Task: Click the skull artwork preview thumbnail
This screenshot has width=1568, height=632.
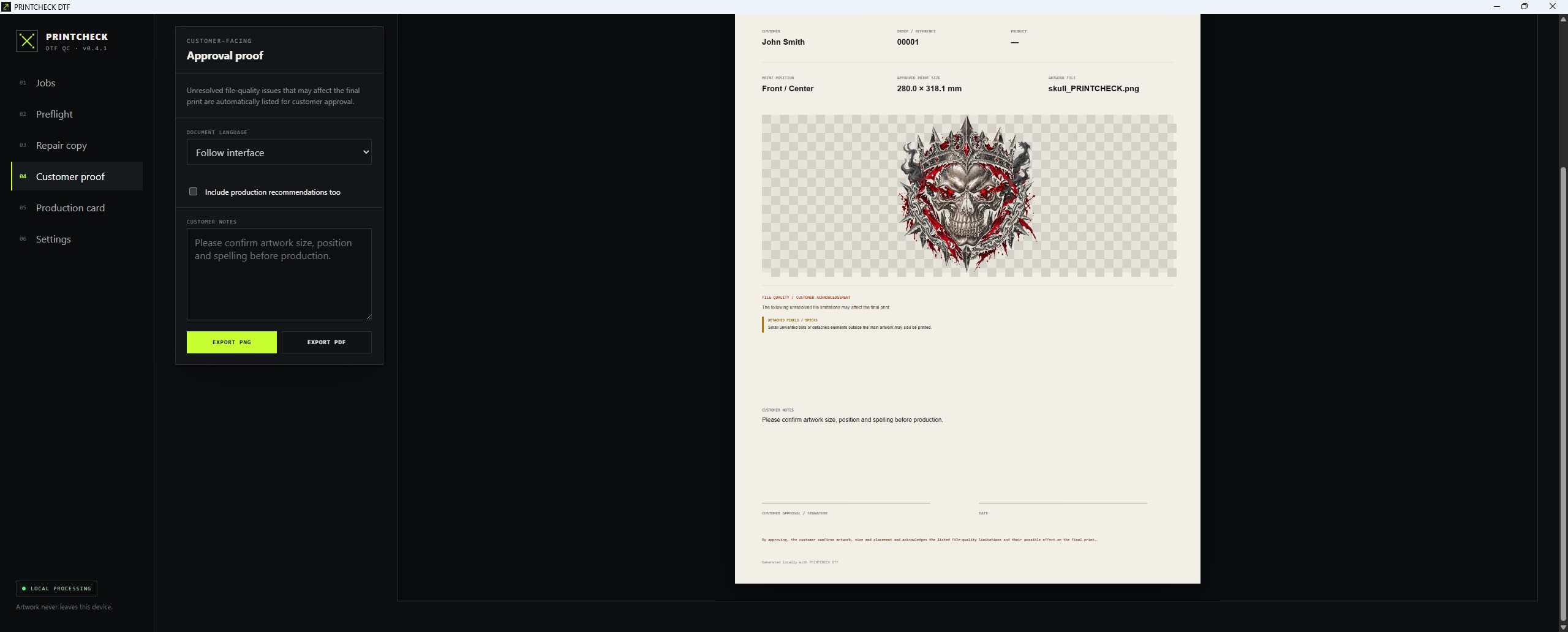Action: pos(968,194)
